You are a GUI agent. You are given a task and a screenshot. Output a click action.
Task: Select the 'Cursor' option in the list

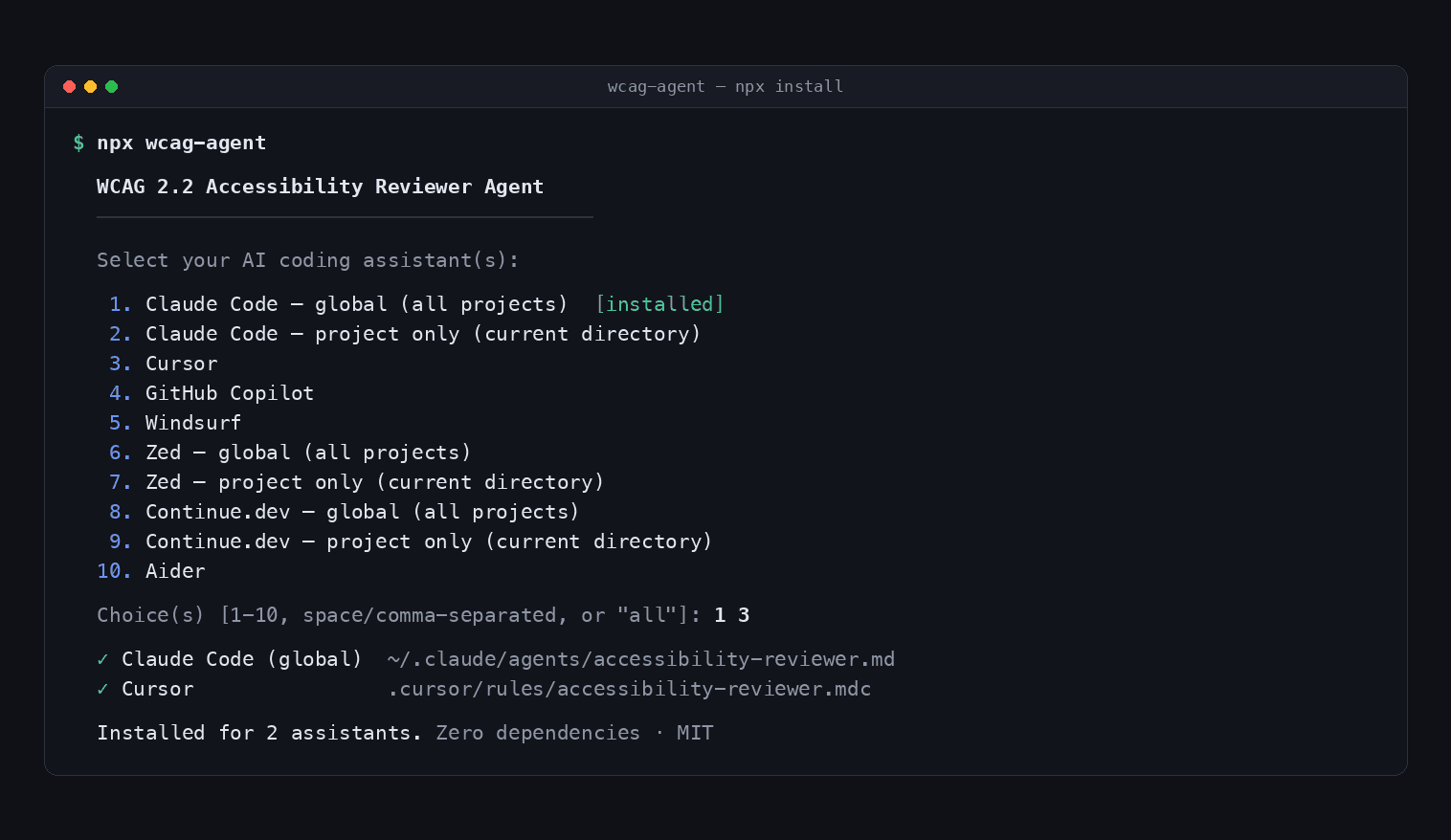[x=182, y=364]
